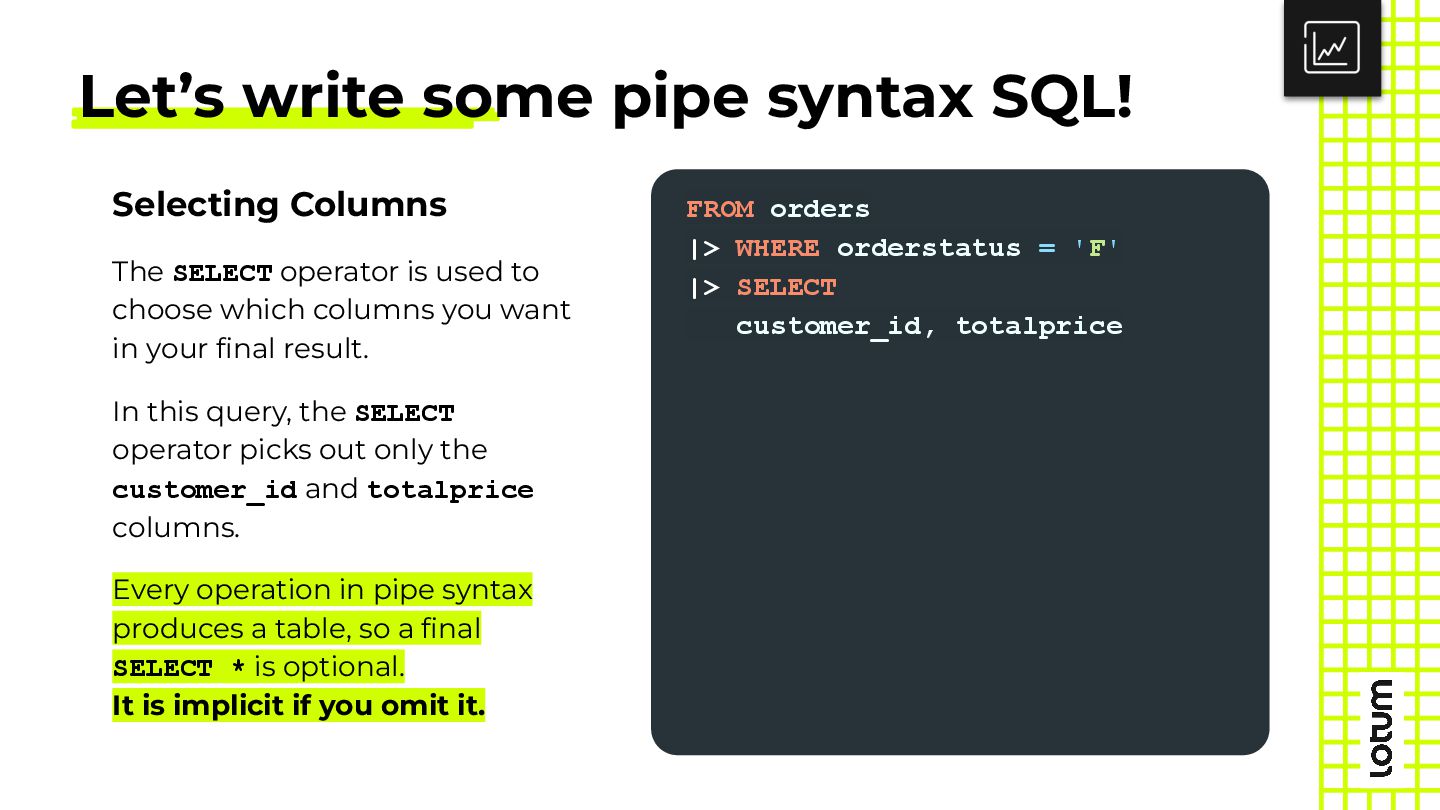Click the chart icon in the black square

(x=1332, y=47)
